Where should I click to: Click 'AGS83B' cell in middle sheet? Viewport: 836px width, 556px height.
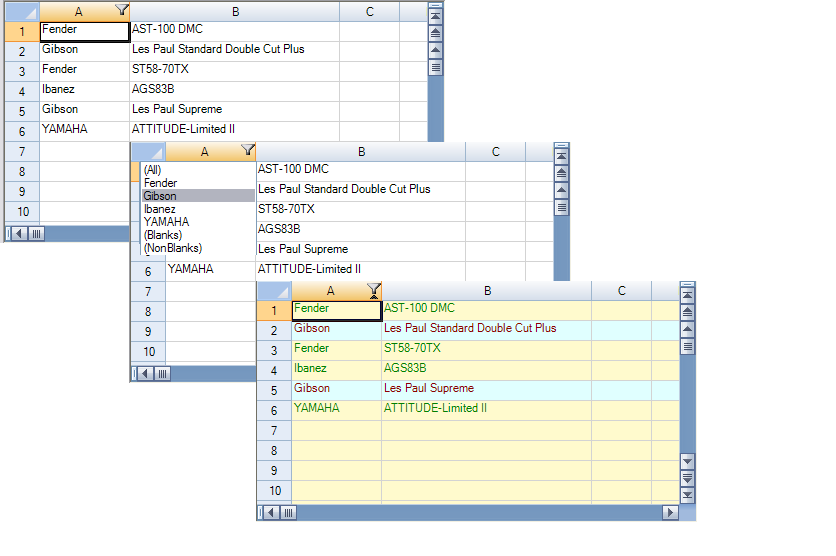[360, 231]
